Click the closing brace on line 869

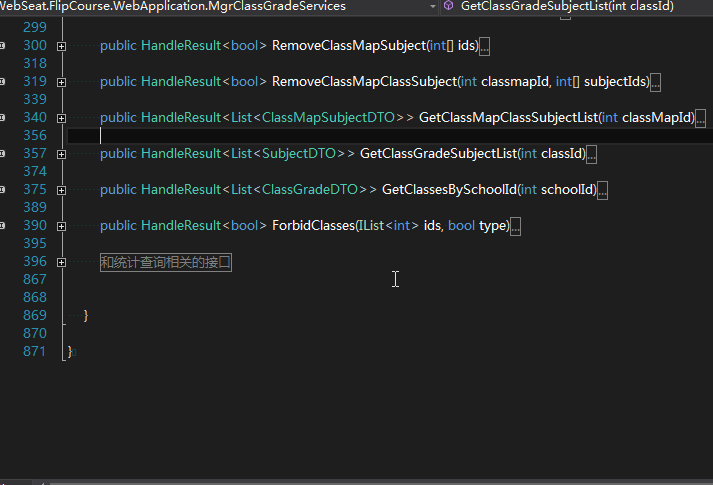[86, 315]
